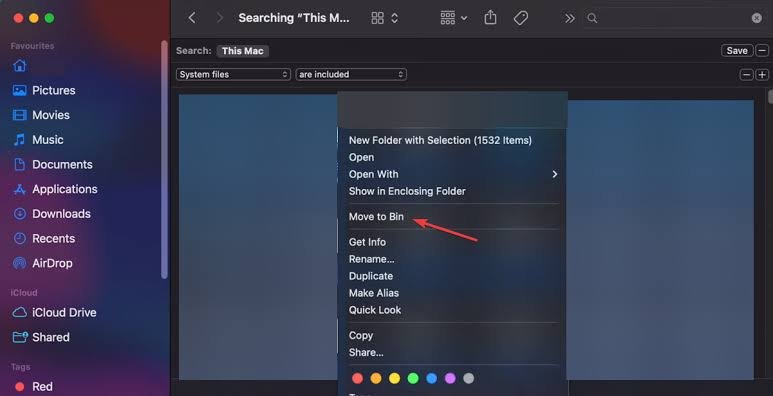Open the System files criteria dropdown

pos(233,74)
